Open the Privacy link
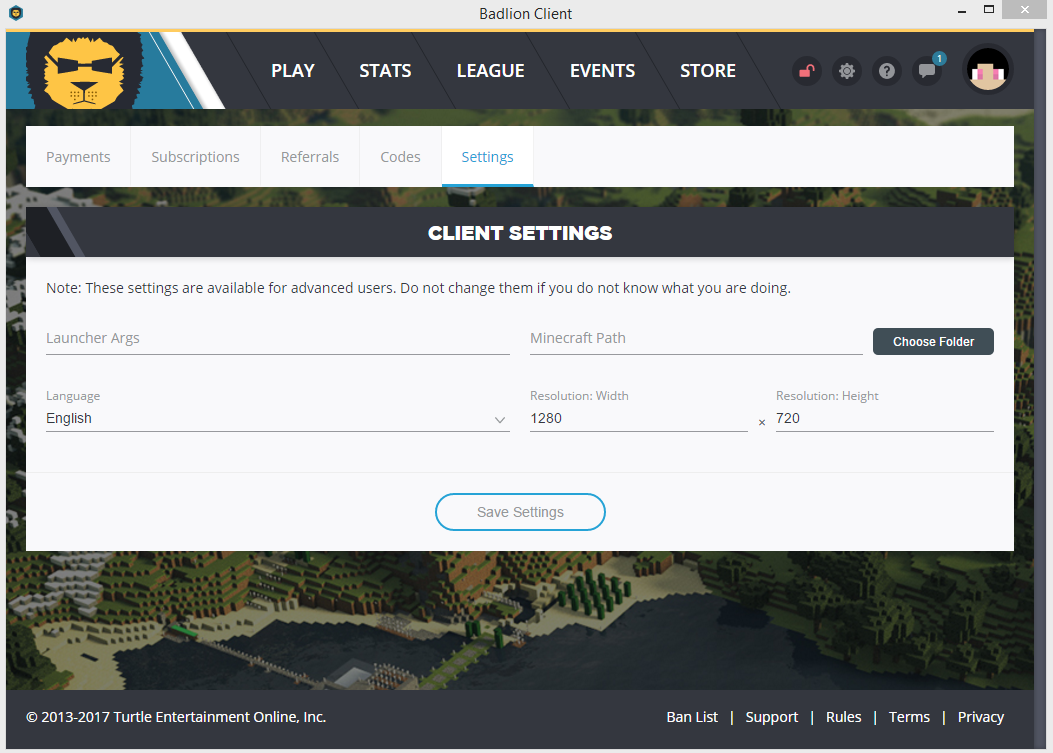The height and width of the screenshot is (753, 1053). [980, 717]
